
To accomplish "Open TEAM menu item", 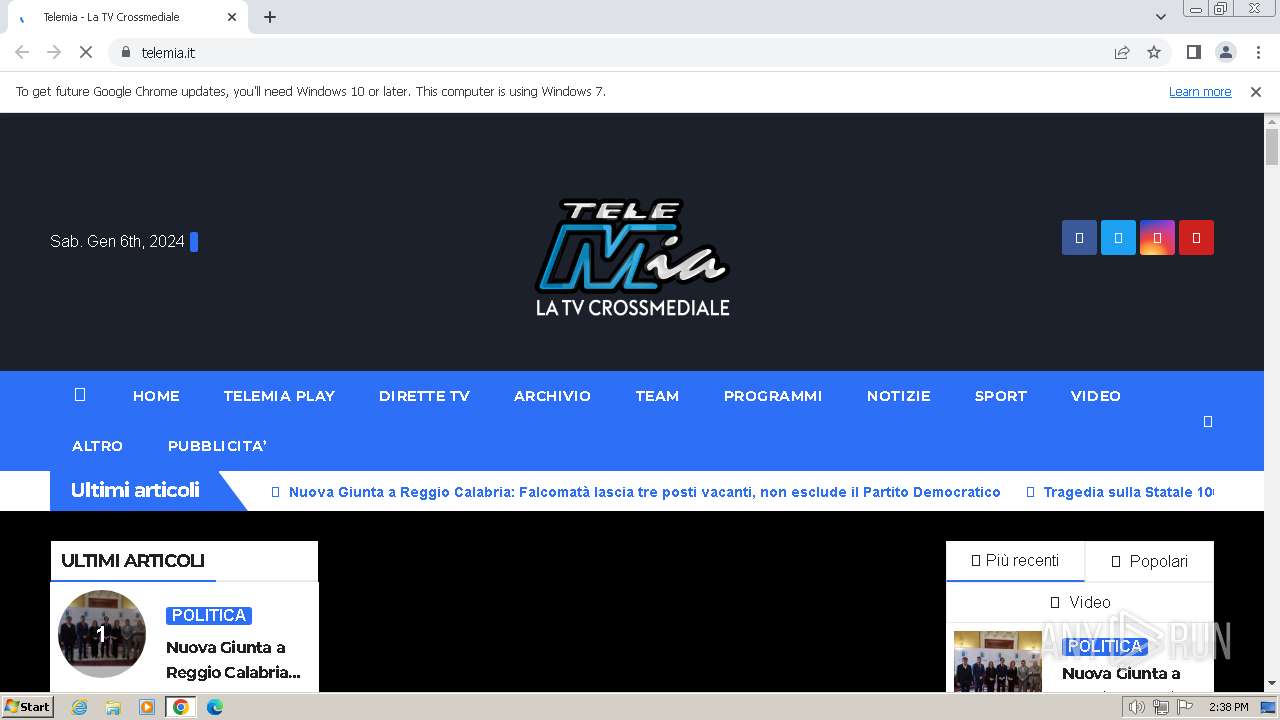I will [x=657, y=396].
